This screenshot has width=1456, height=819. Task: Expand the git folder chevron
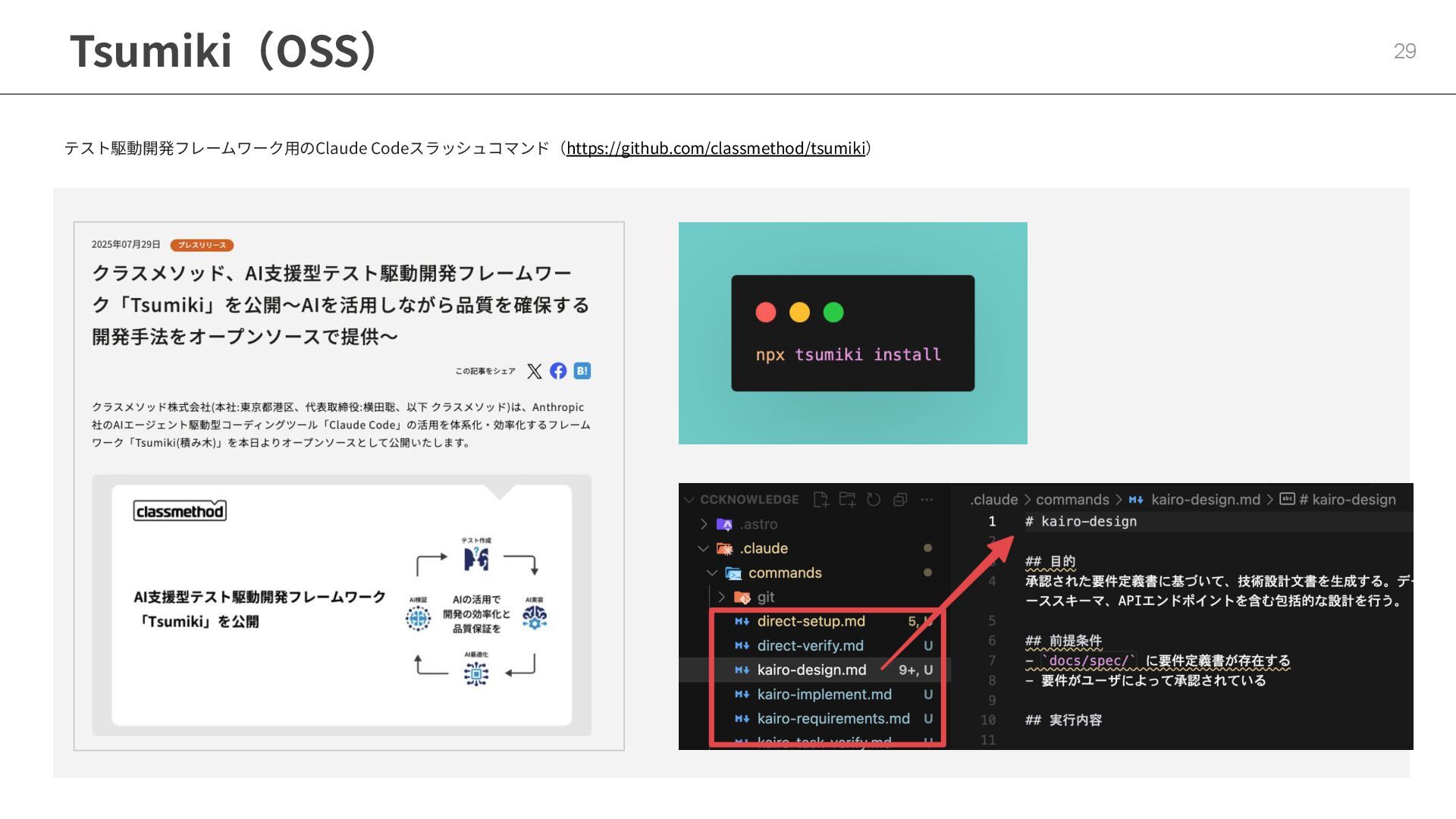coord(721,597)
